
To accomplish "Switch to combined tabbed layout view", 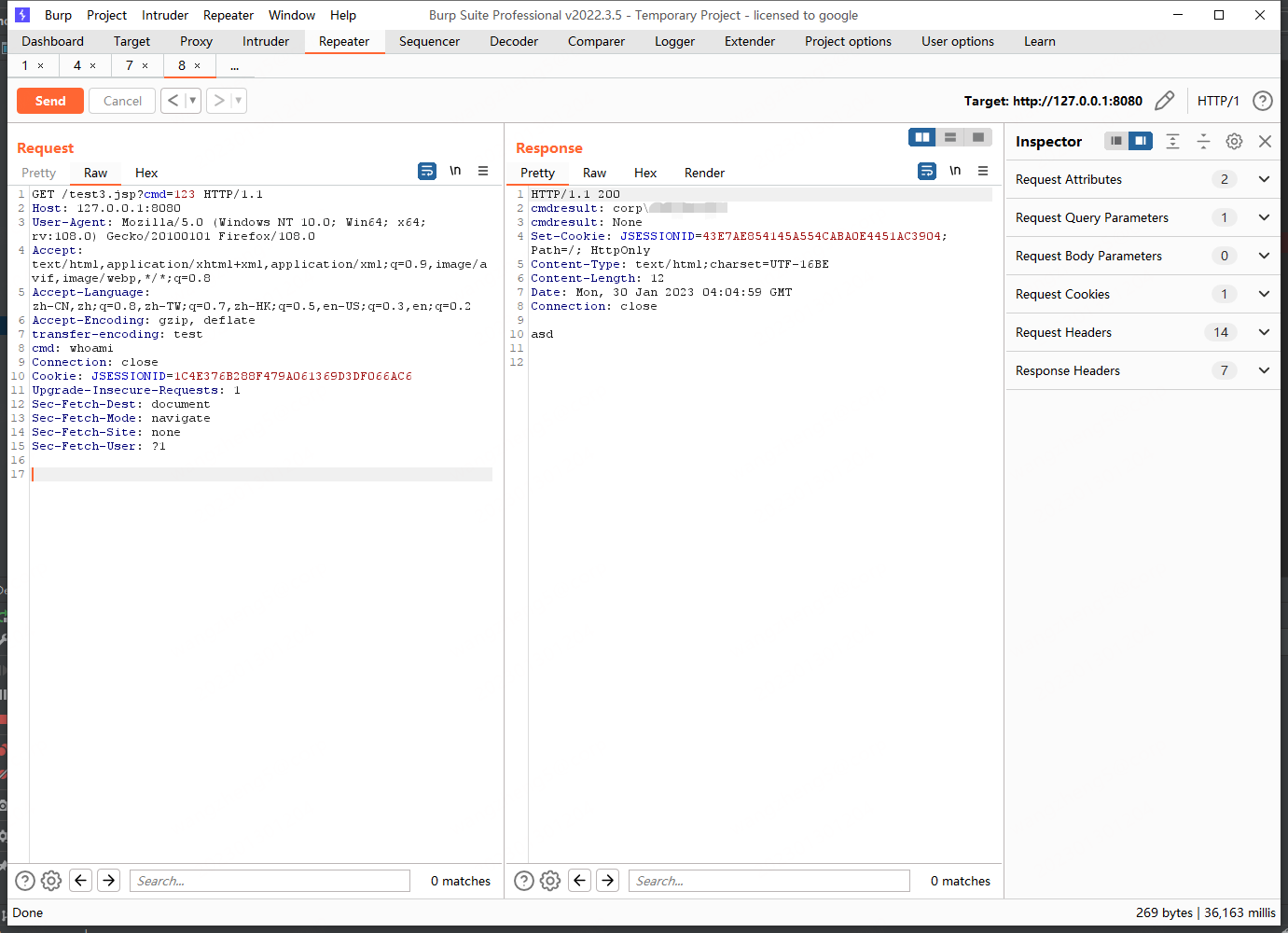I will (977, 137).
